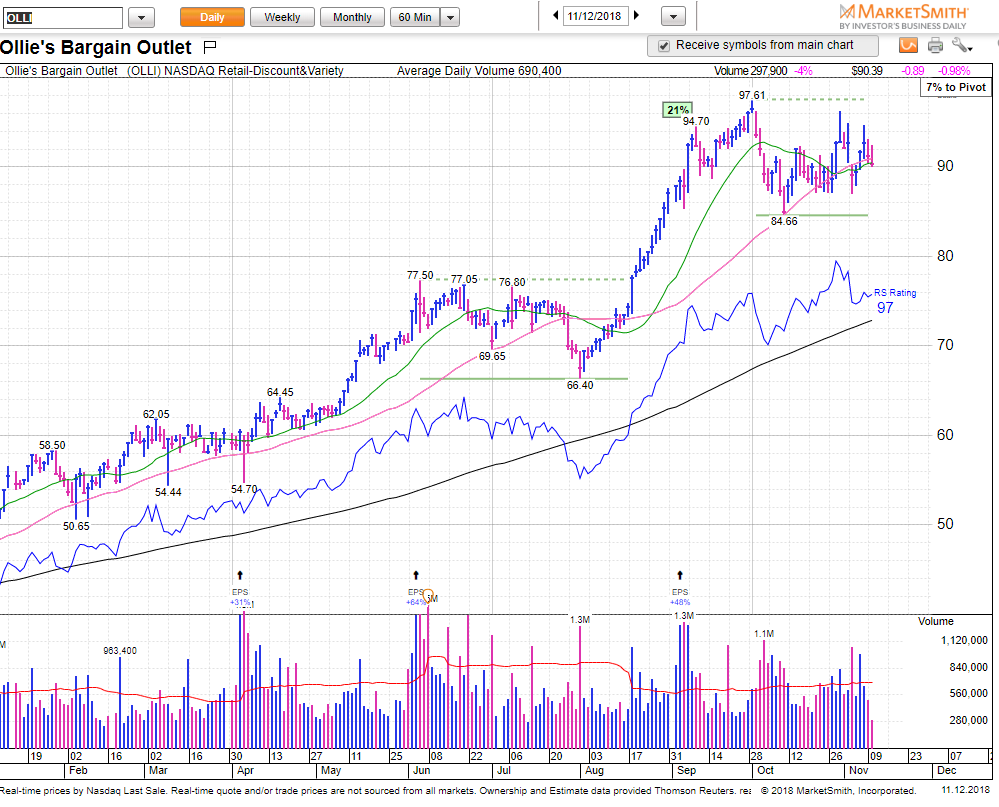The width and height of the screenshot is (999, 807).
Task: Click the RS Rating 97 label
Action: click(895, 301)
